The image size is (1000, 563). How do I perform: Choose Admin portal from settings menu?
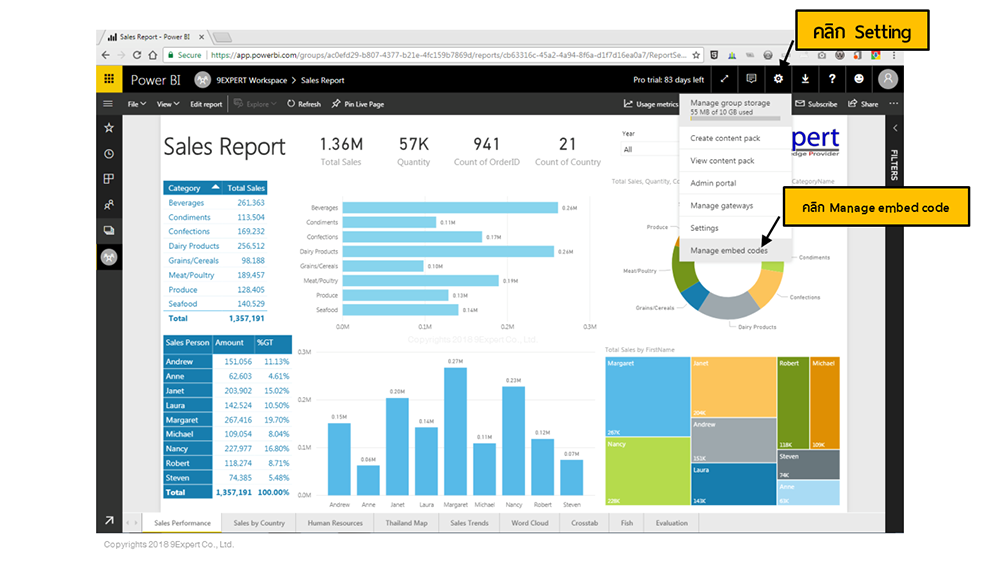tap(713, 183)
